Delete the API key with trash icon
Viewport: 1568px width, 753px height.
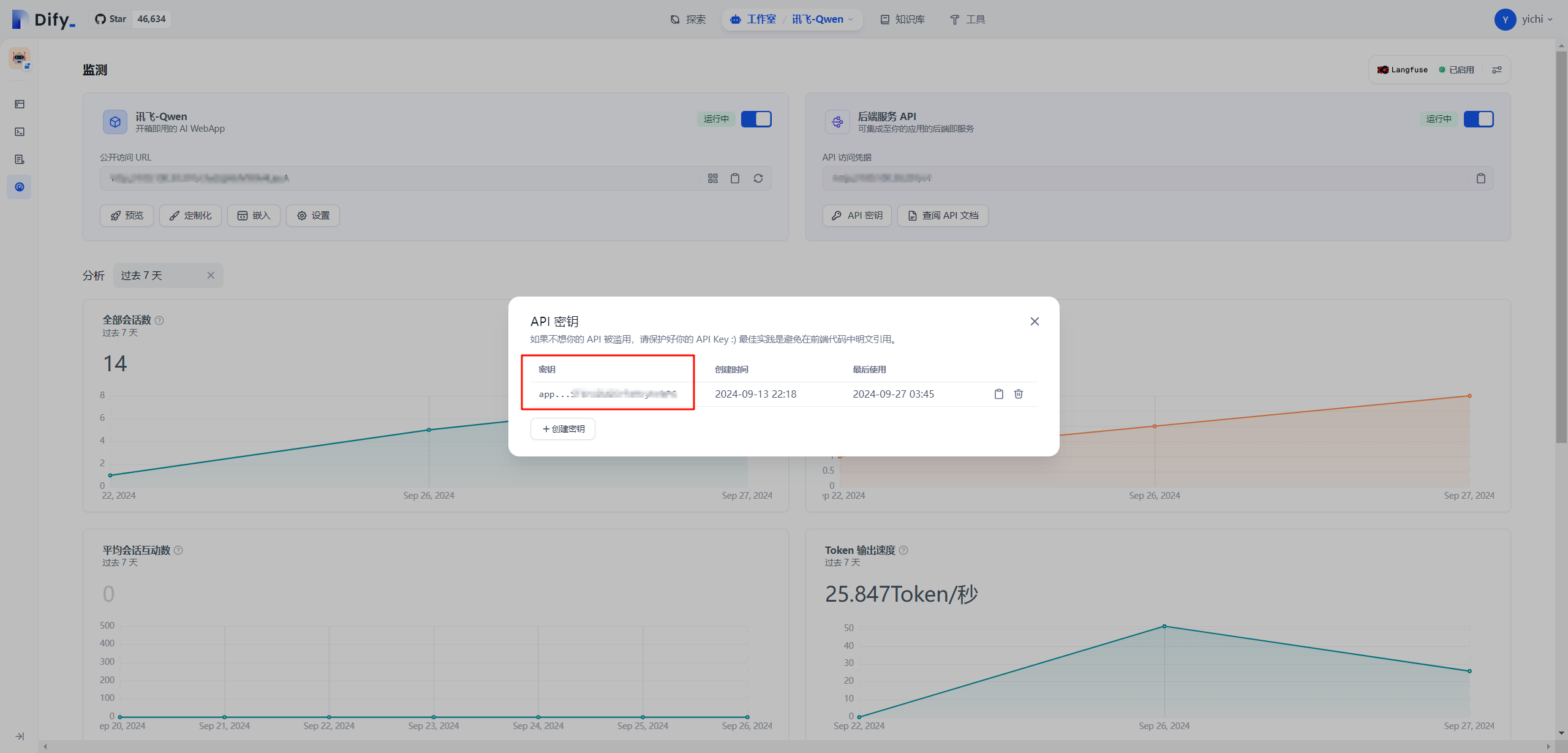pos(1019,394)
